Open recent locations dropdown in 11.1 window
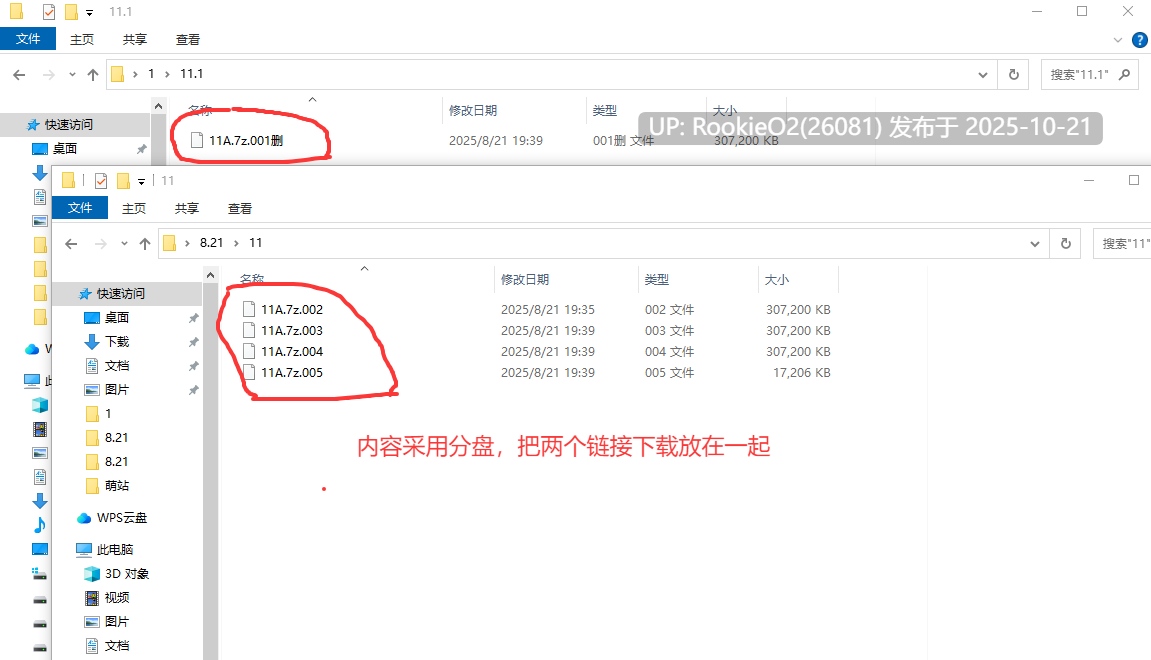Screen dimensions: 1151x660 coord(72,74)
